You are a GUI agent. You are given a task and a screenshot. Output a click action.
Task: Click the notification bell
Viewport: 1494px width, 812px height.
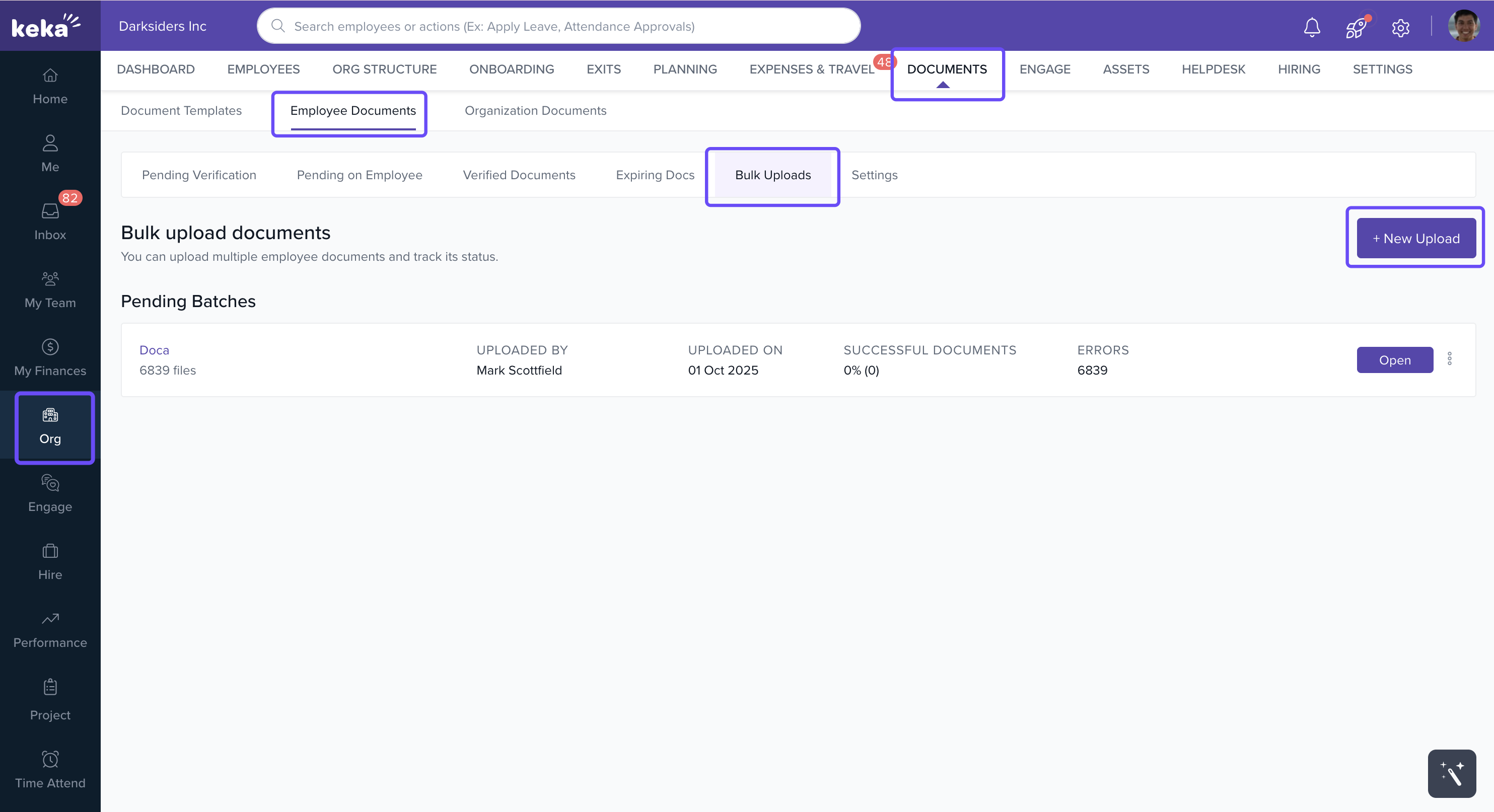click(1312, 27)
